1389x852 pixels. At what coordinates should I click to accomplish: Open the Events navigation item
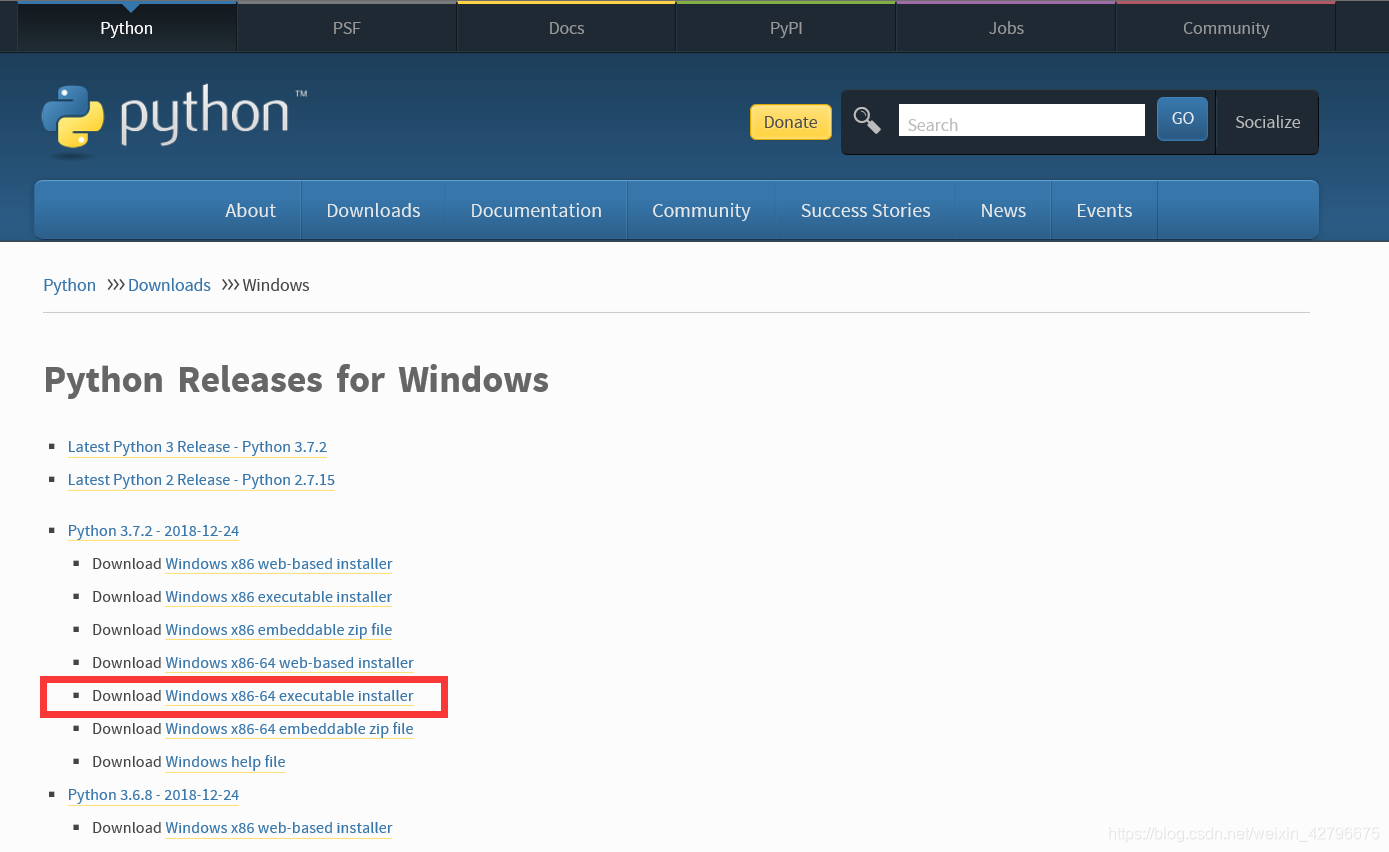pos(1104,210)
